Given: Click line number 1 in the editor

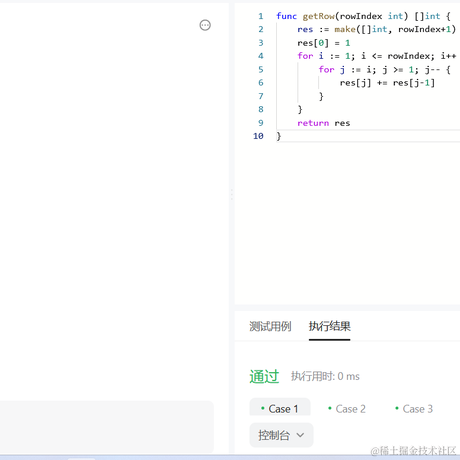Looking at the screenshot, I should point(261,16).
